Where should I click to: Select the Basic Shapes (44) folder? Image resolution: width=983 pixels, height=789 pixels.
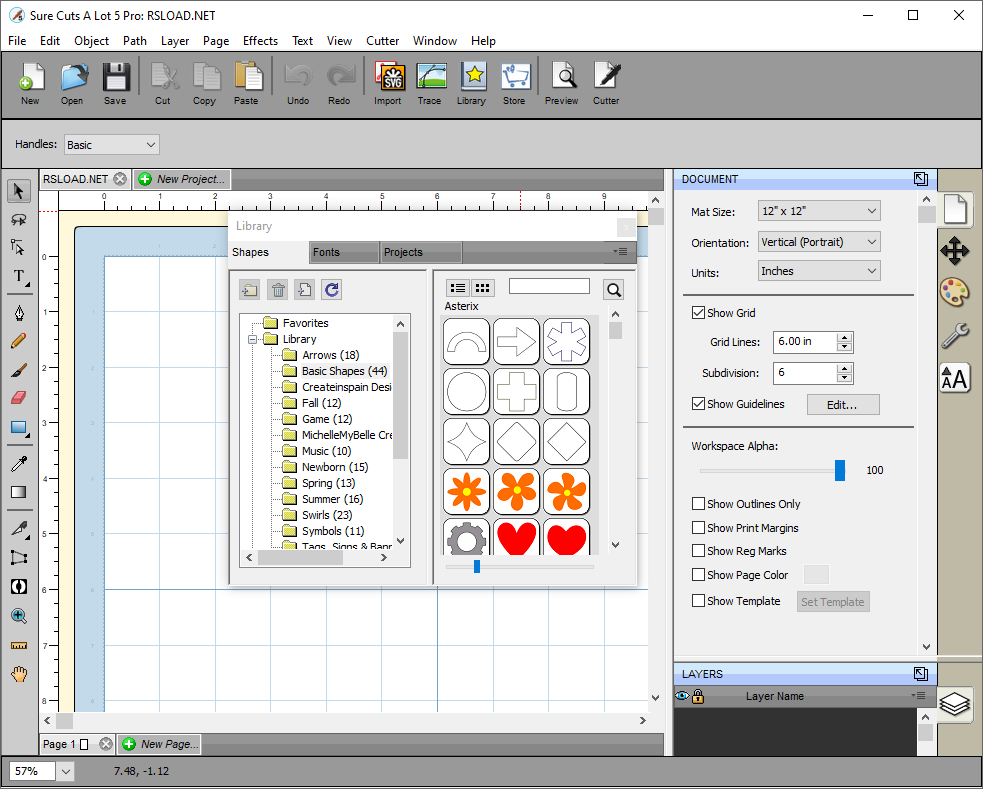pyautogui.click(x=344, y=371)
